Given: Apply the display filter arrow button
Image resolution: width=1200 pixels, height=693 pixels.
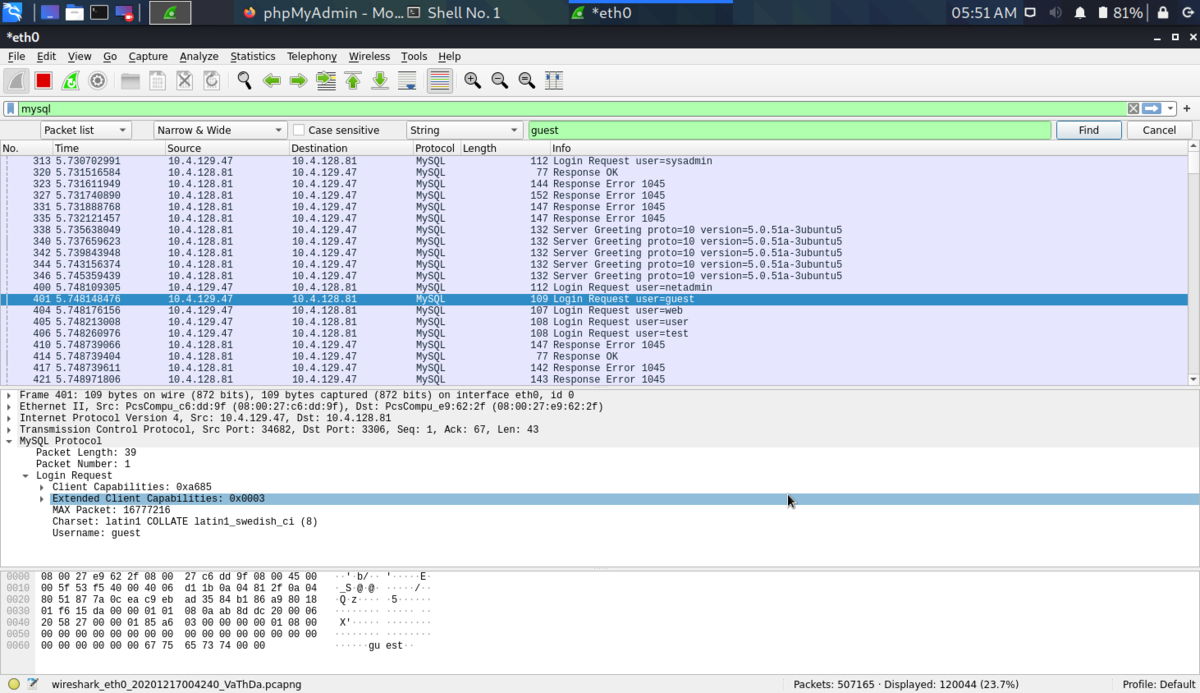Looking at the screenshot, I should (x=1152, y=108).
